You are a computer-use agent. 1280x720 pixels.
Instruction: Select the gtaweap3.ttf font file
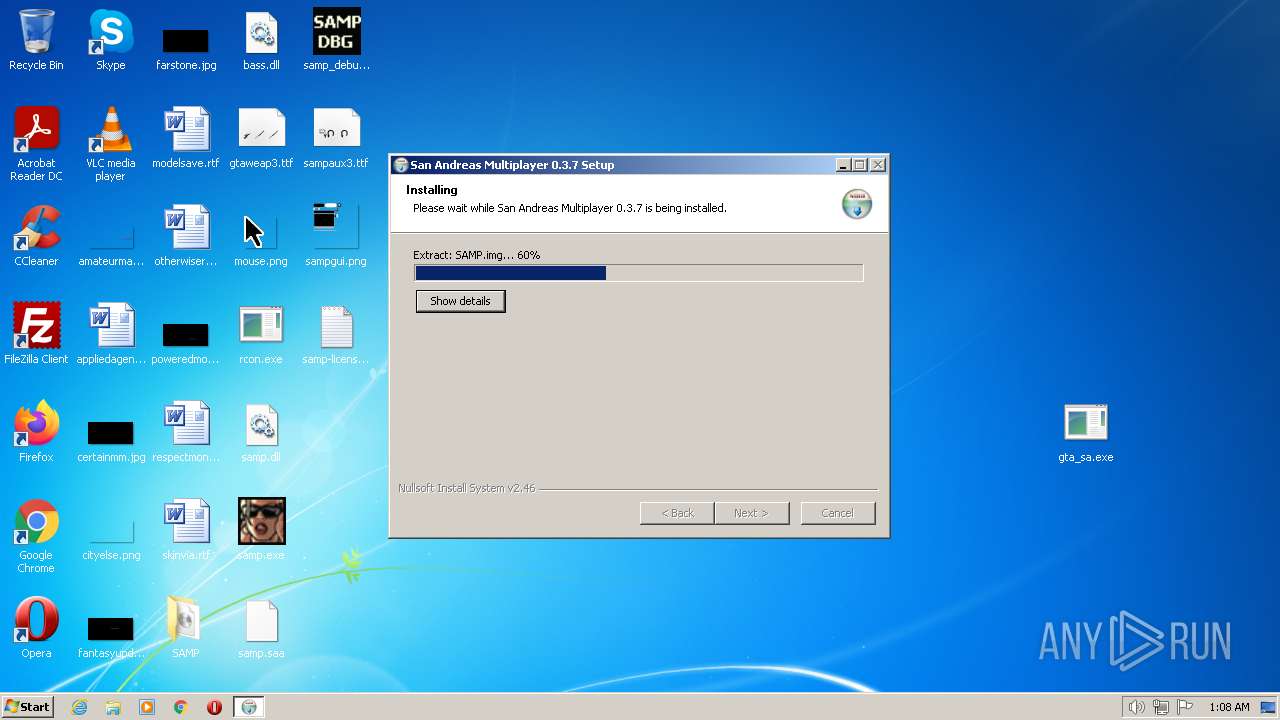point(261,138)
